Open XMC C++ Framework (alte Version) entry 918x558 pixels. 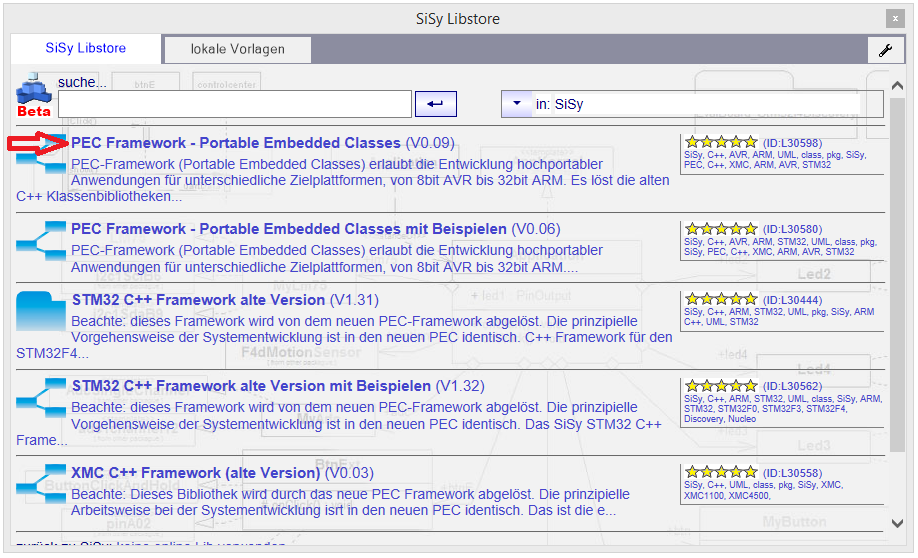click(196, 473)
